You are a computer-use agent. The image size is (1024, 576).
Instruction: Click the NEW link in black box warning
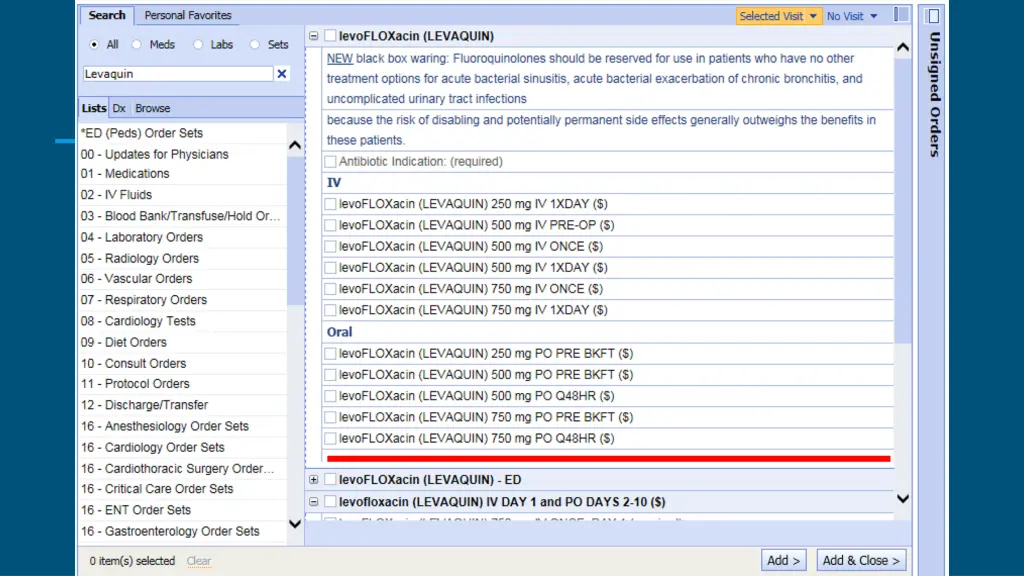340,59
